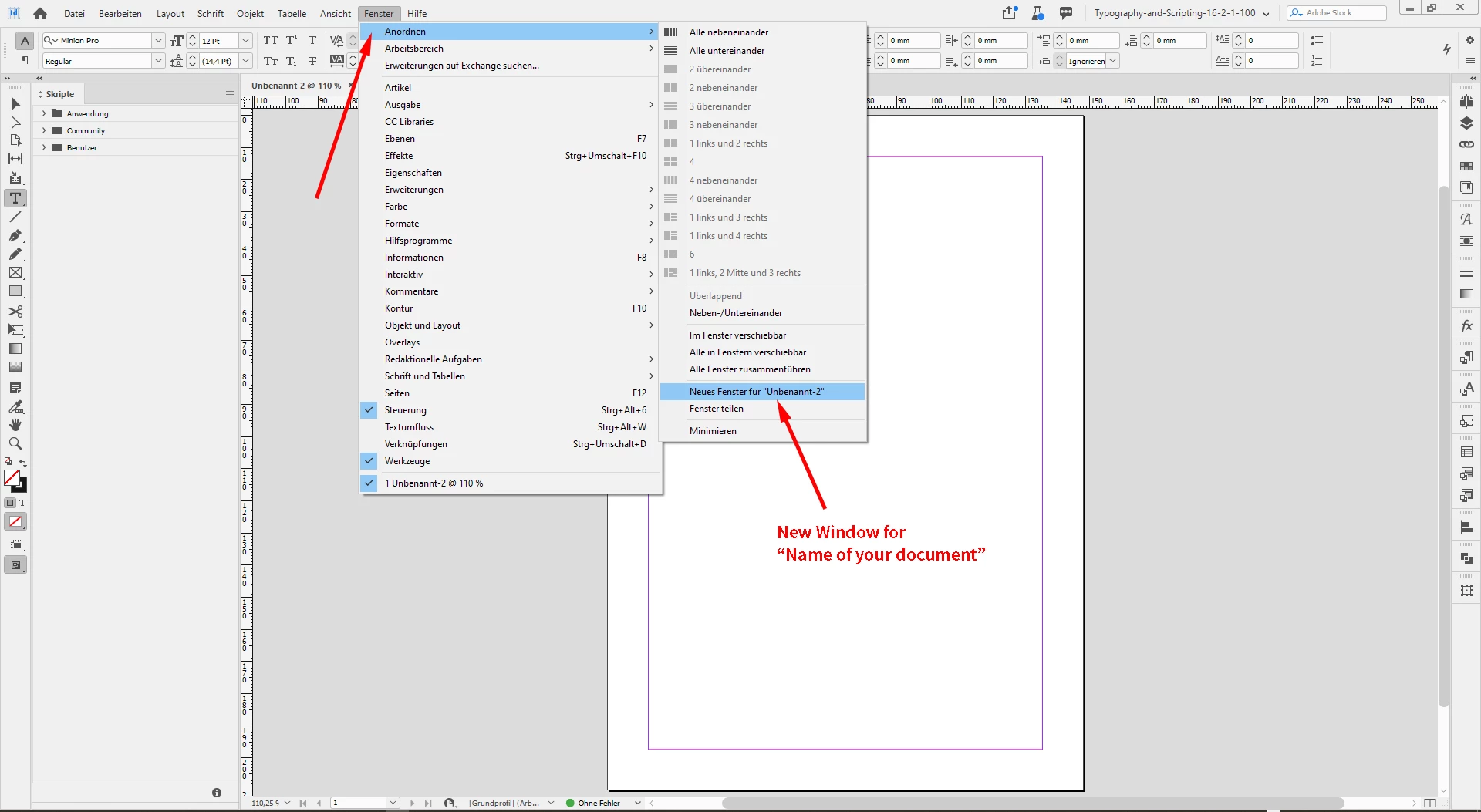Open the Minion Pro font dropdown
The height and width of the screenshot is (812, 1481).
[x=158, y=40]
